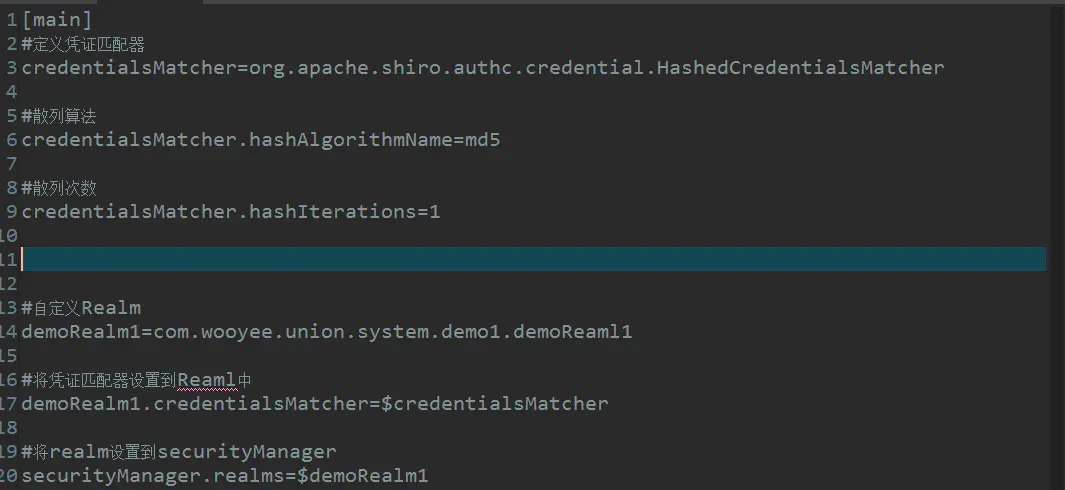Click the #散列算法 comment
Image resolution: width=1065 pixels, height=490 pixels.
tap(58, 116)
